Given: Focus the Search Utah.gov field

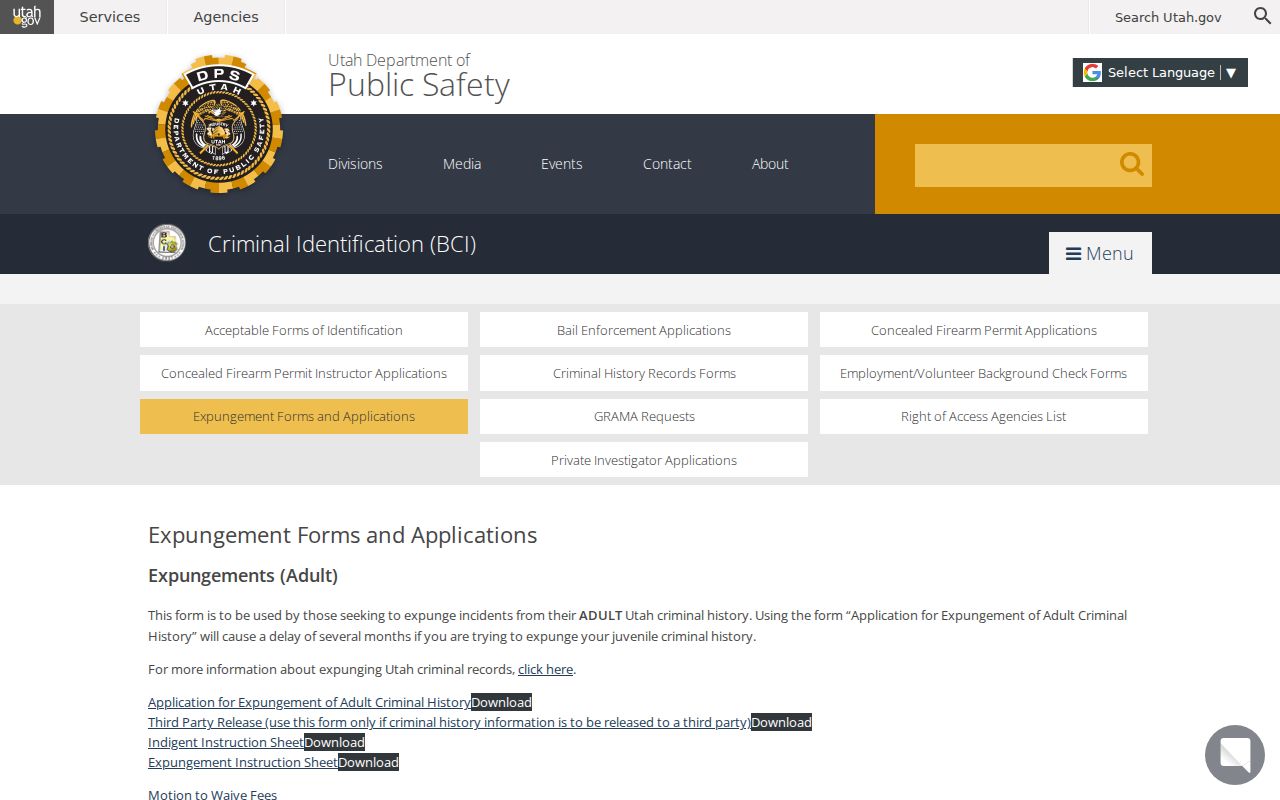Looking at the screenshot, I should pyautogui.click(x=1168, y=17).
